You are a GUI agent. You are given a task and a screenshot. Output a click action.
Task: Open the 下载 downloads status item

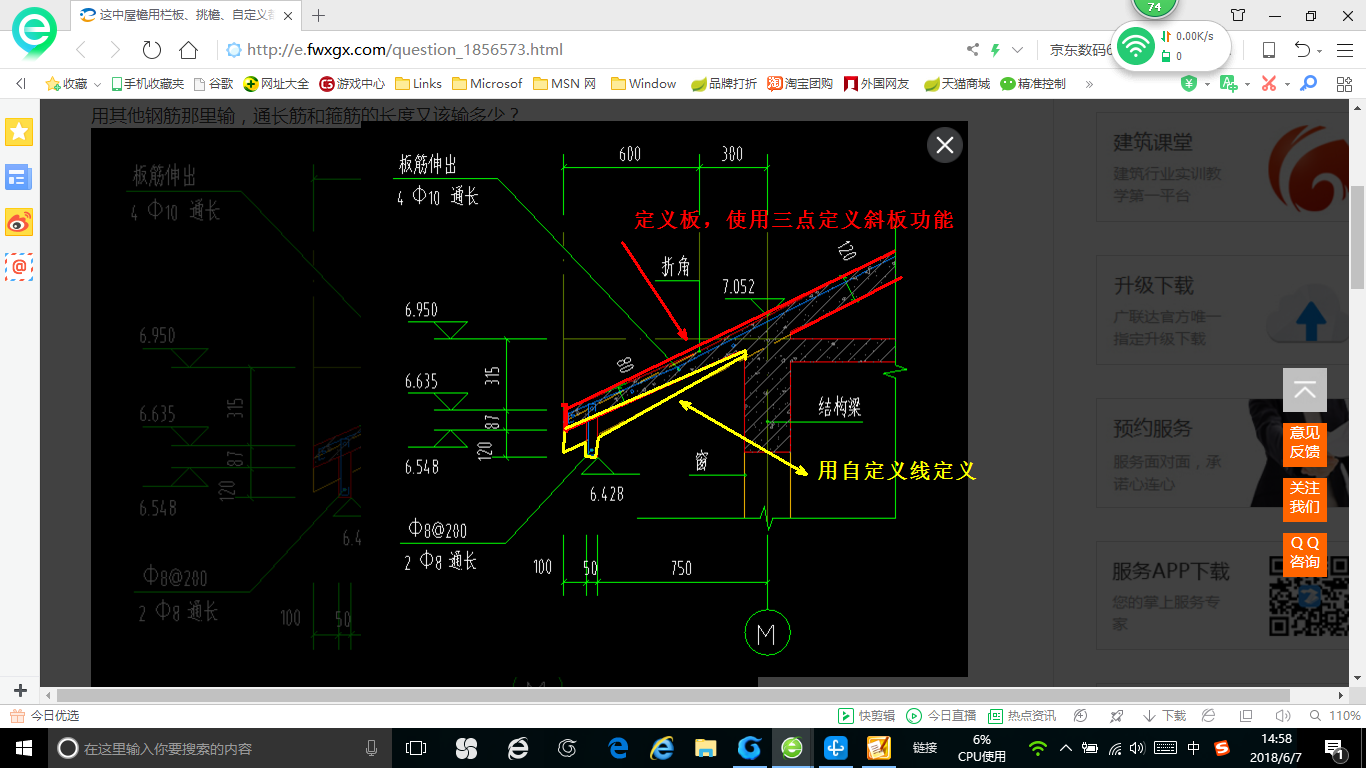tap(1164, 716)
